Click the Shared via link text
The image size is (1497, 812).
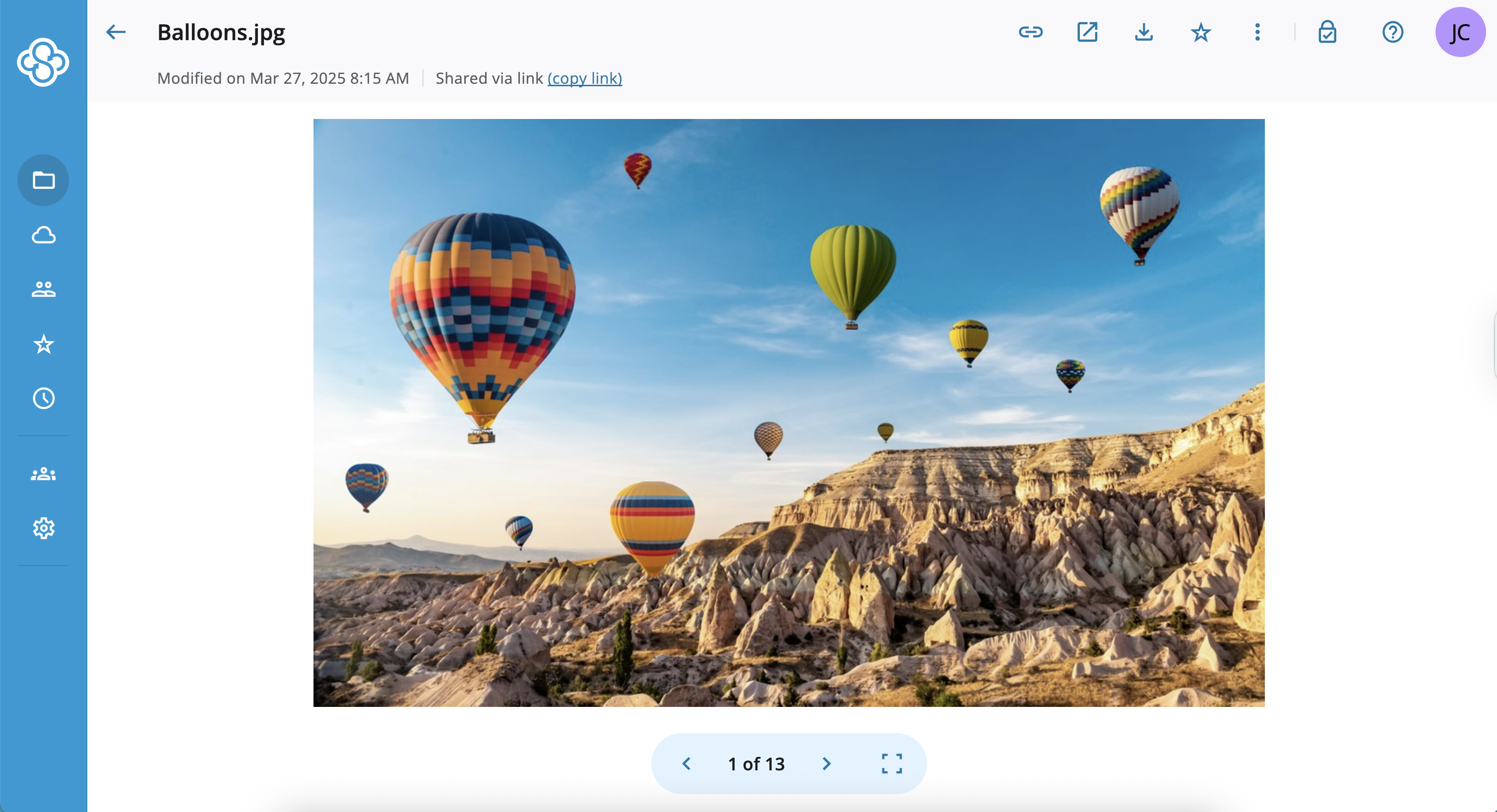pos(489,78)
